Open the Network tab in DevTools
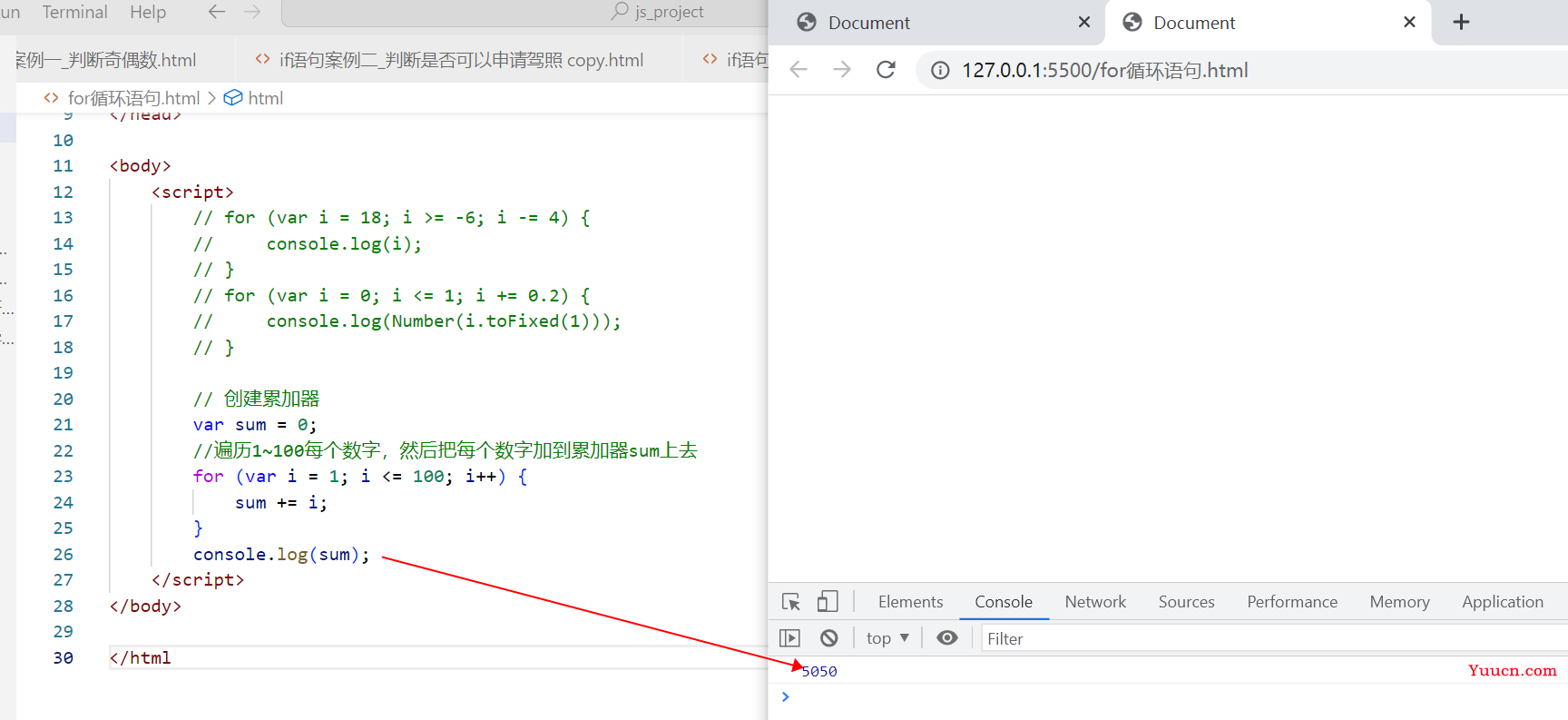This screenshot has width=1568, height=720. pyautogui.click(x=1095, y=602)
